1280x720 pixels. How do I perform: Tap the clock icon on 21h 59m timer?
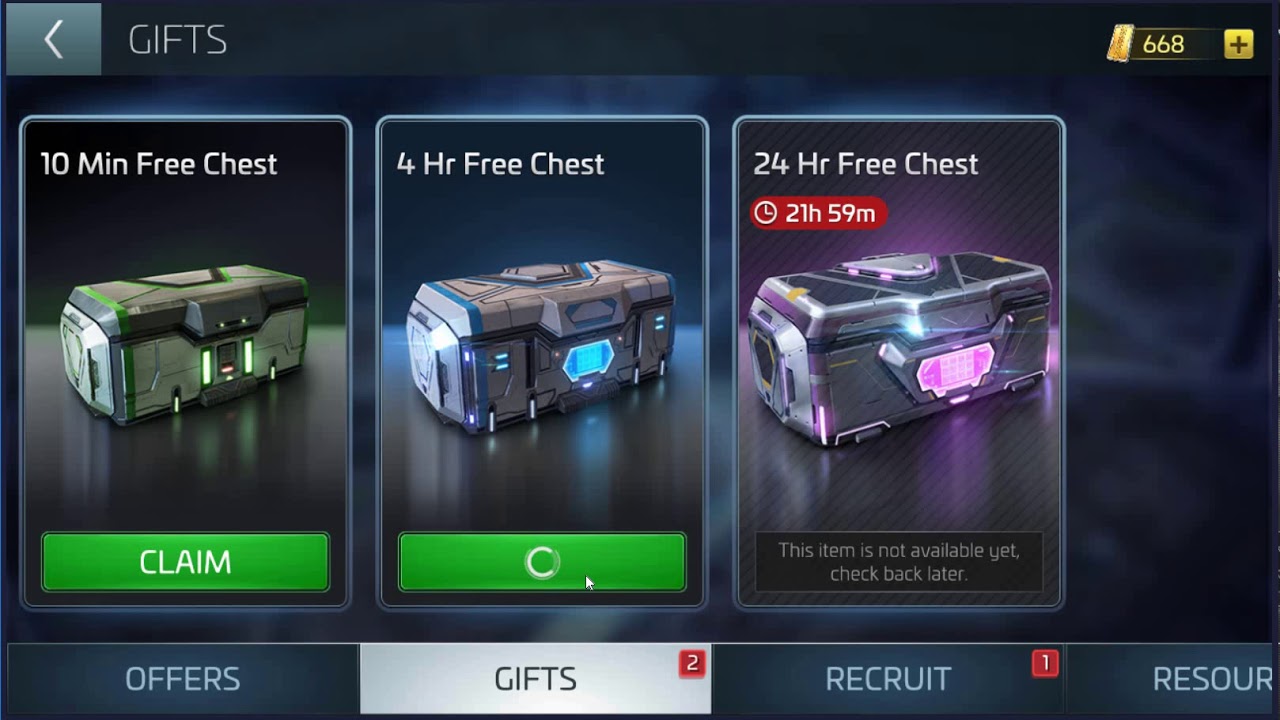765,213
